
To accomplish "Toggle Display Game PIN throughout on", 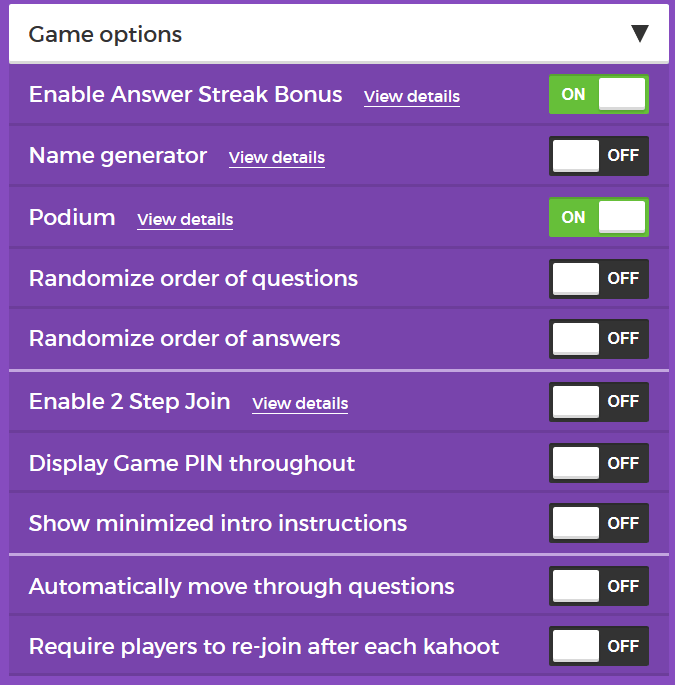I will [598, 464].
